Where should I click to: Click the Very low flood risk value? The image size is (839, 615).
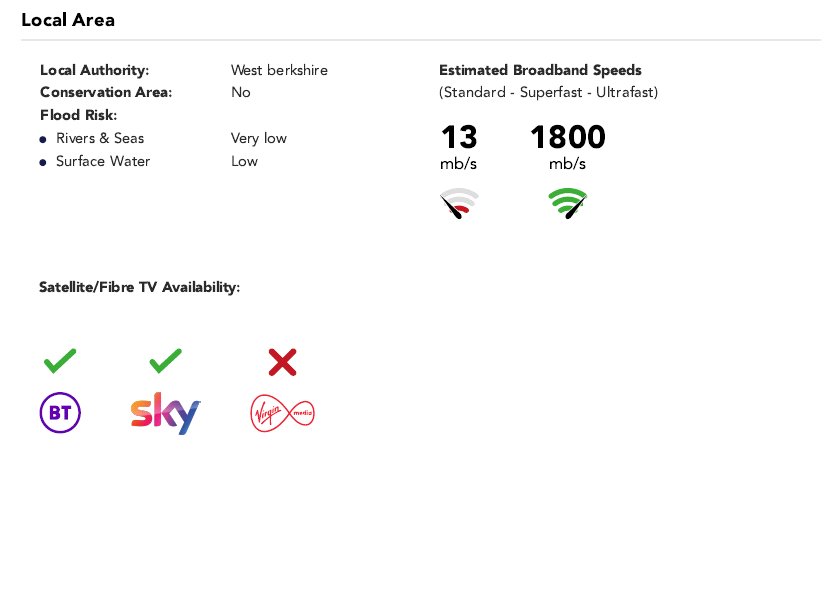(x=259, y=138)
